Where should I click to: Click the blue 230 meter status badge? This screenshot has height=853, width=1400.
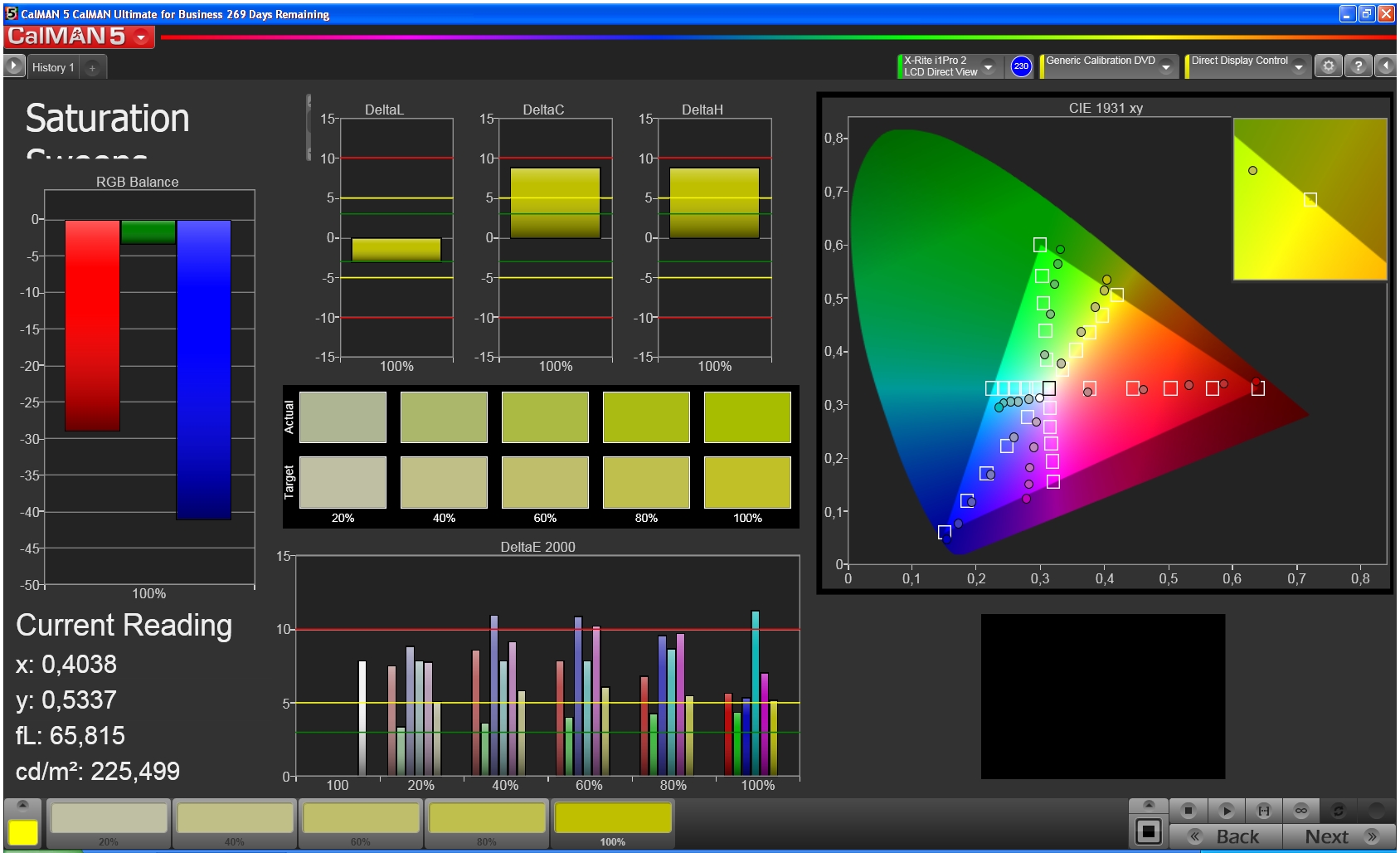(1021, 66)
